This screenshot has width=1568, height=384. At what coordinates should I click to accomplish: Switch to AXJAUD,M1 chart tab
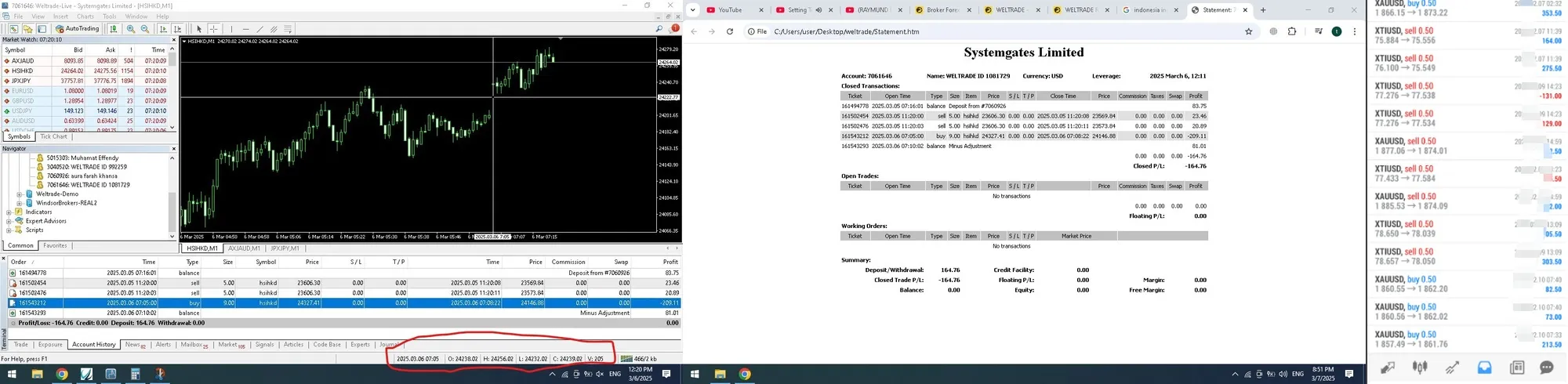244,248
